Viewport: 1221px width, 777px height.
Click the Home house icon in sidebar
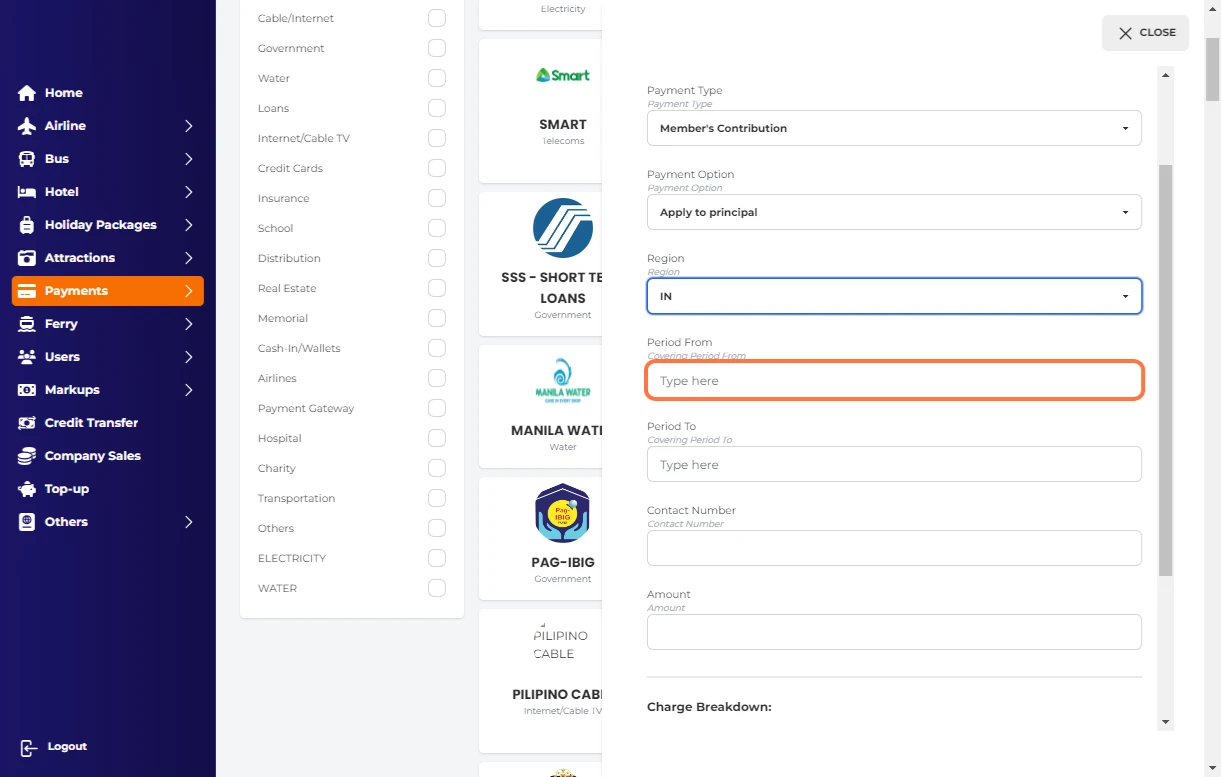27,93
